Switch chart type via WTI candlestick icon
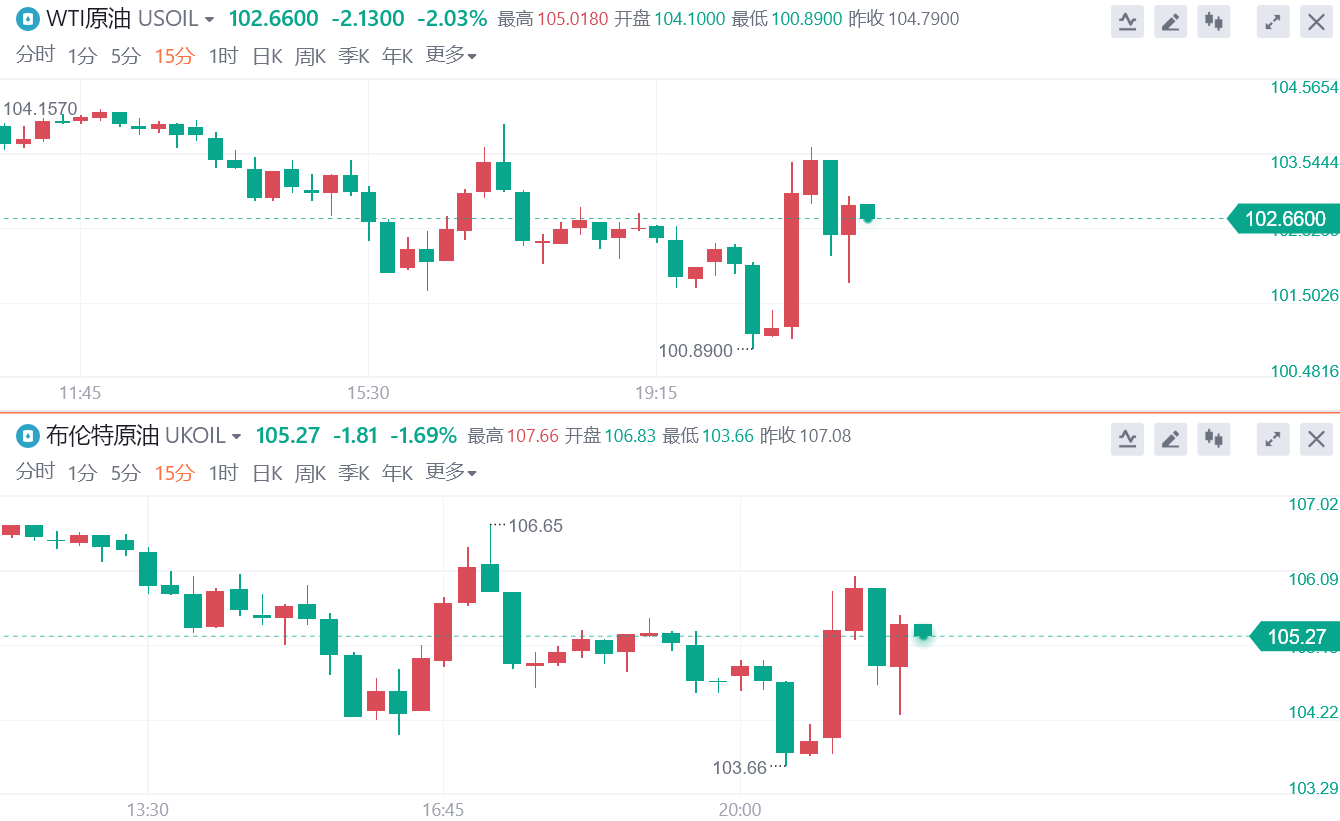 point(1214,21)
